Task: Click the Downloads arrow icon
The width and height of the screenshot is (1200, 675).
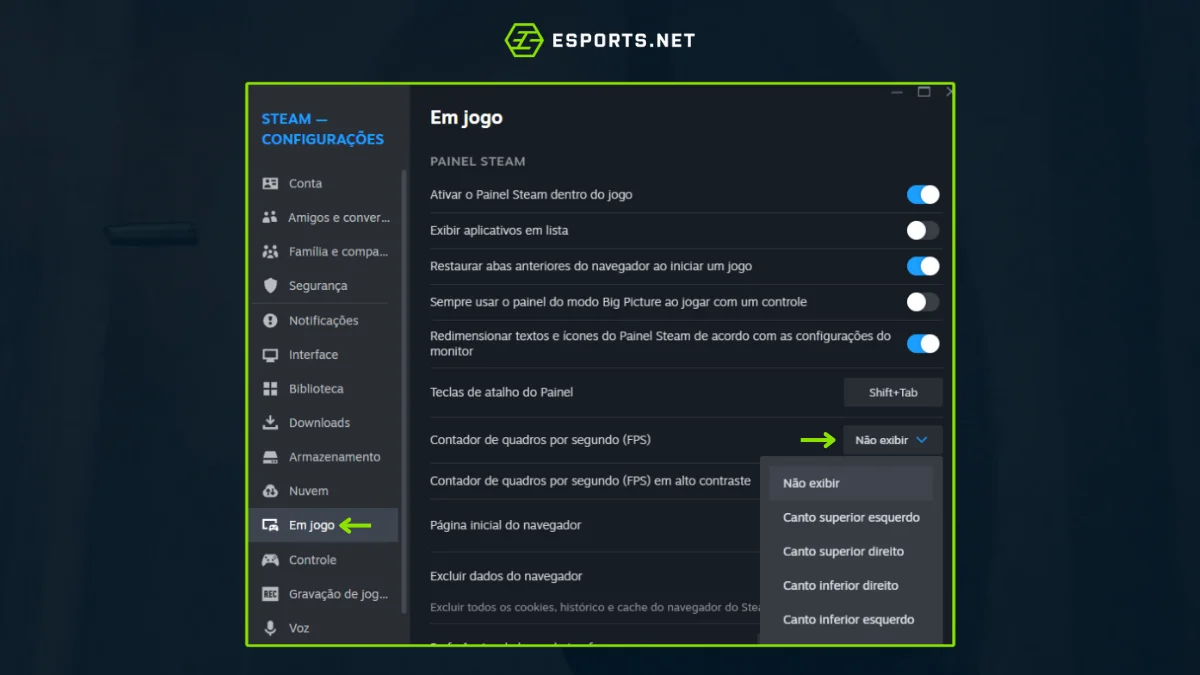Action: (x=270, y=423)
